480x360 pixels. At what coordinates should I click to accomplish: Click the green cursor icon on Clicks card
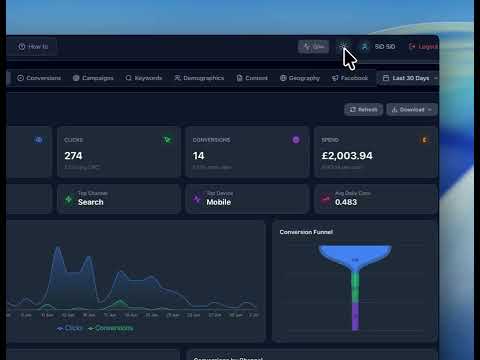[167, 140]
